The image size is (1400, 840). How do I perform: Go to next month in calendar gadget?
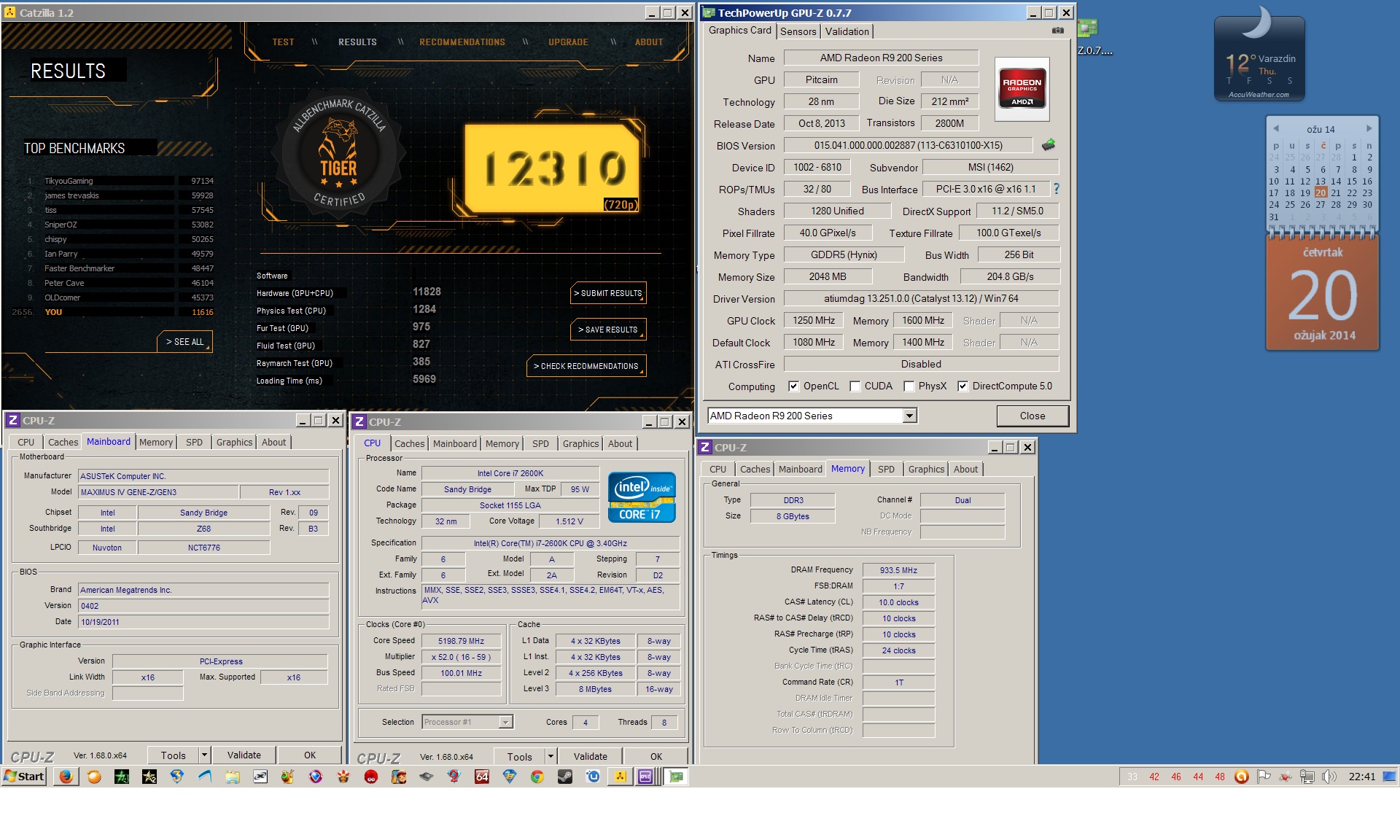[x=1369, y=128]
